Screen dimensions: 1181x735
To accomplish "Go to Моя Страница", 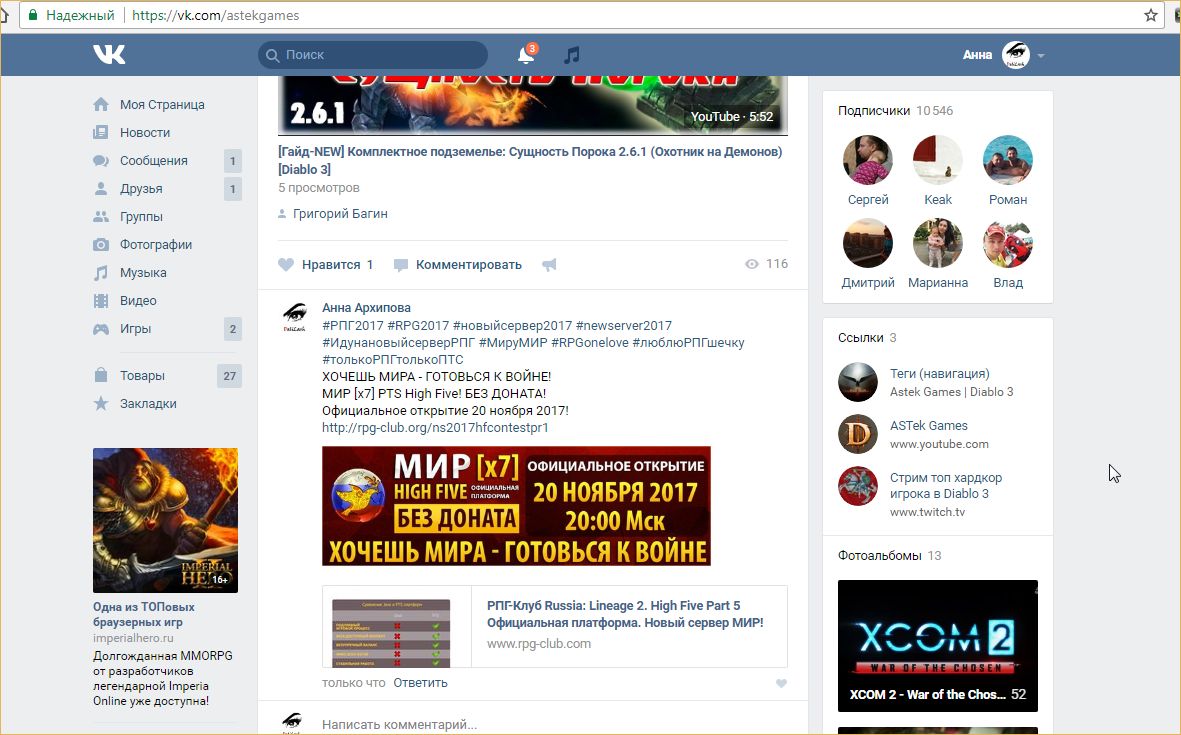I will click(x=162, y=105).
